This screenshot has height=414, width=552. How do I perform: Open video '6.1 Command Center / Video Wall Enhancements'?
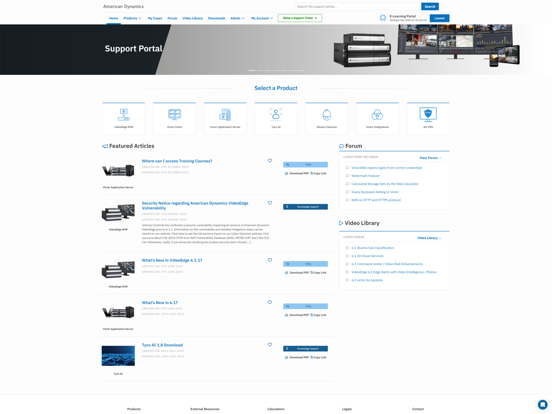pyautogui.click(x=387, y=264)
